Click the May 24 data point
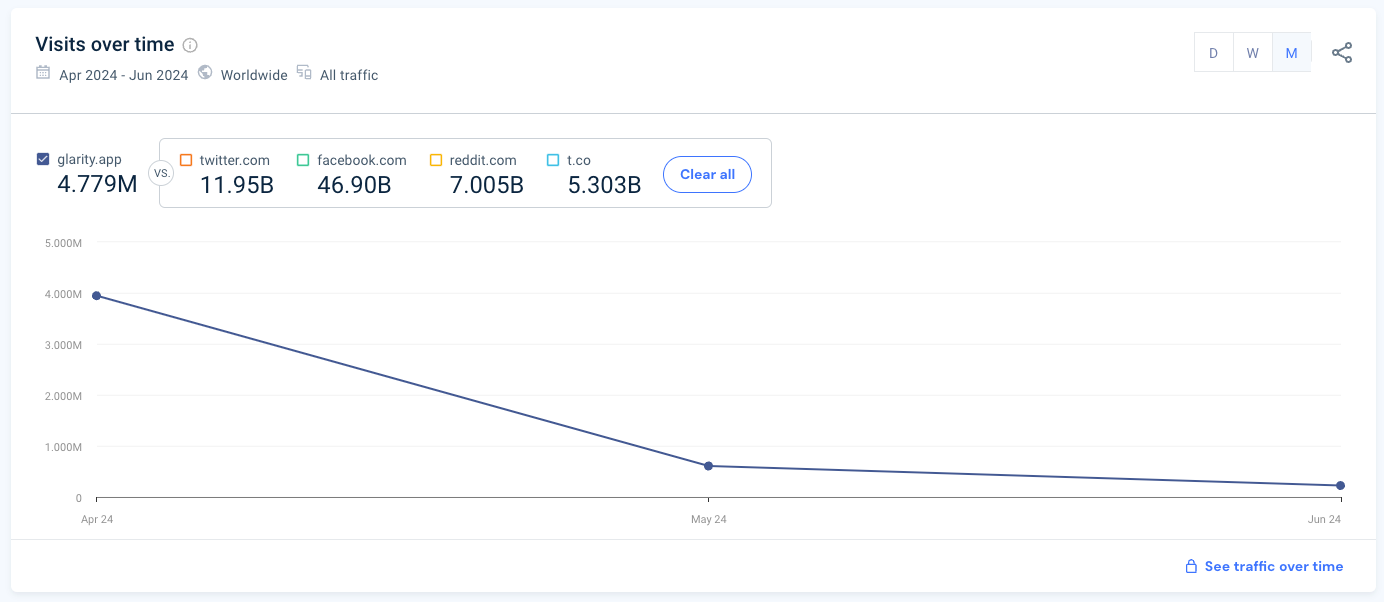1384x602 pixels. coord(709,466)
